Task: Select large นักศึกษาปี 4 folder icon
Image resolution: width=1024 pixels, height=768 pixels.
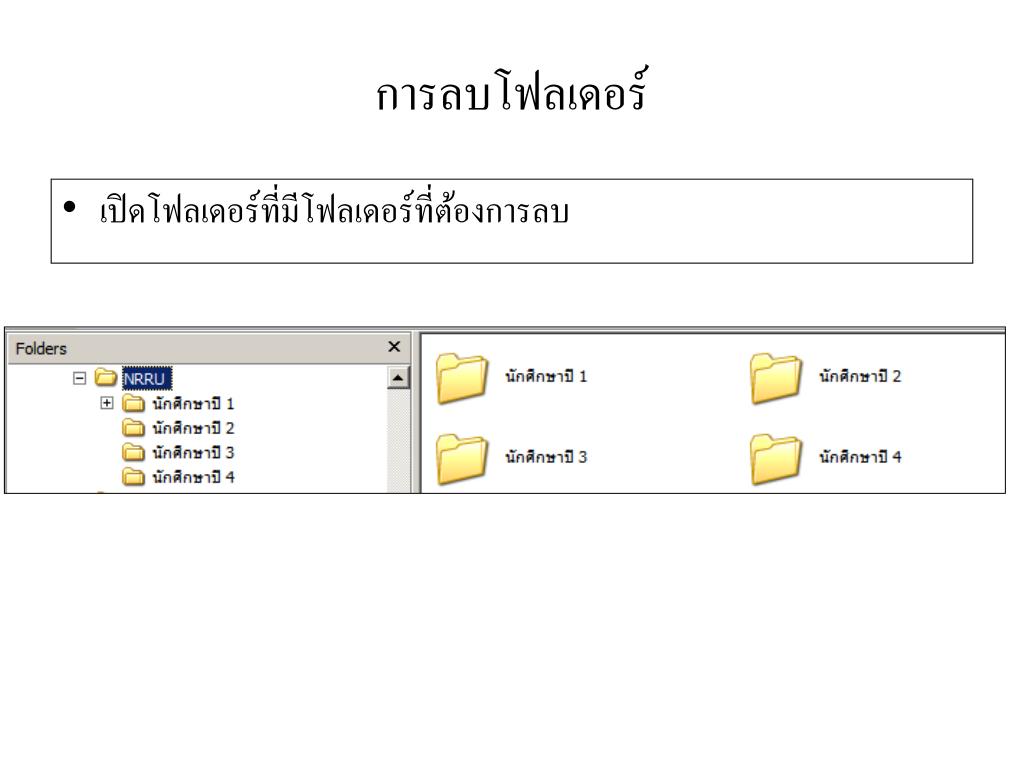Action: click(775, 459)
